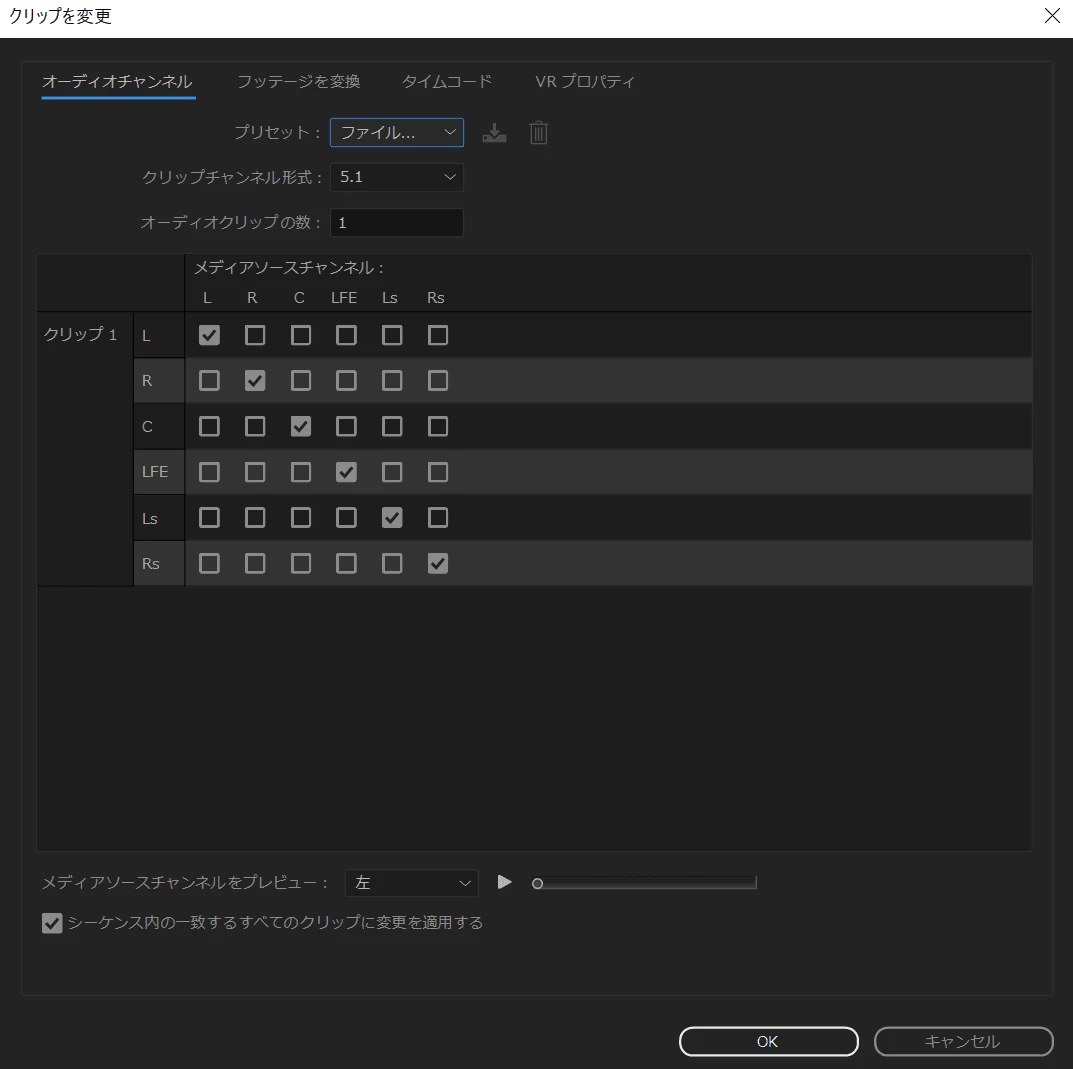Click the save preset icon
Image resolution: width=1073 pixels, height=1069 pixels.
pos(494,133)
